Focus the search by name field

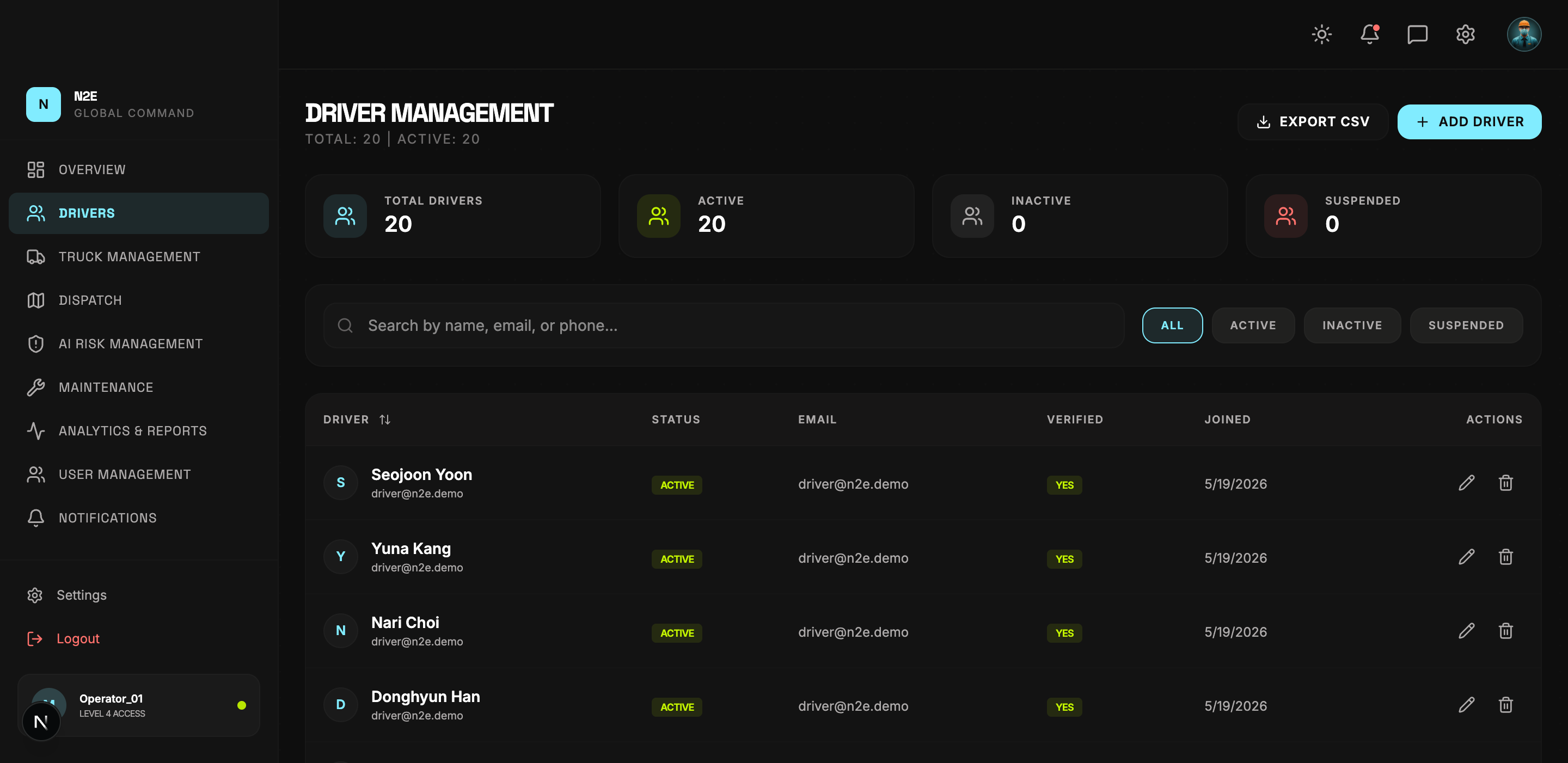(x=723, y=325)
